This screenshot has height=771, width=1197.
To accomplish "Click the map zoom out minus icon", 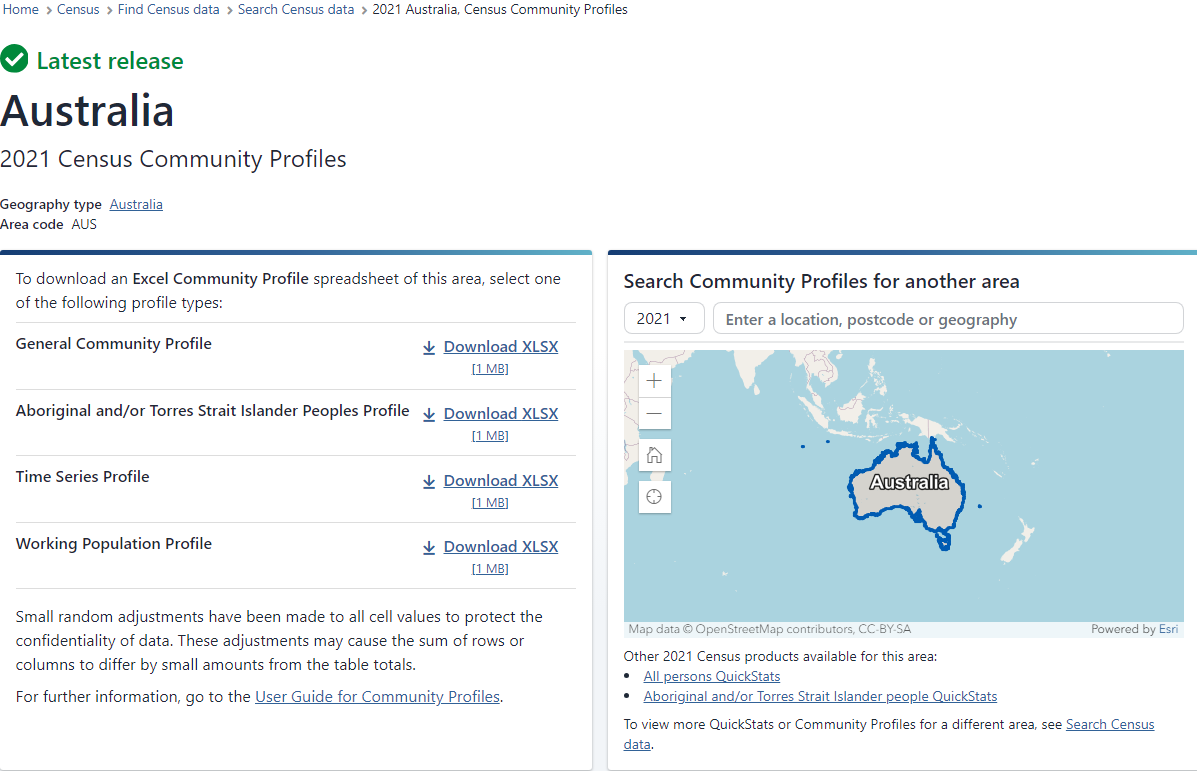I will (x=654, y=413).
